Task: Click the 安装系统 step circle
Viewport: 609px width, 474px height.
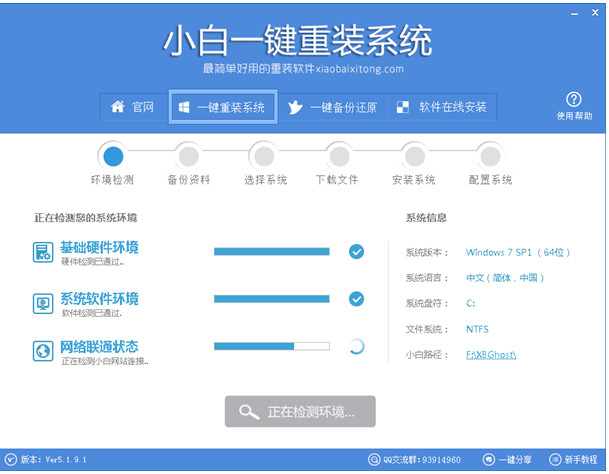Action: (415, 156)
